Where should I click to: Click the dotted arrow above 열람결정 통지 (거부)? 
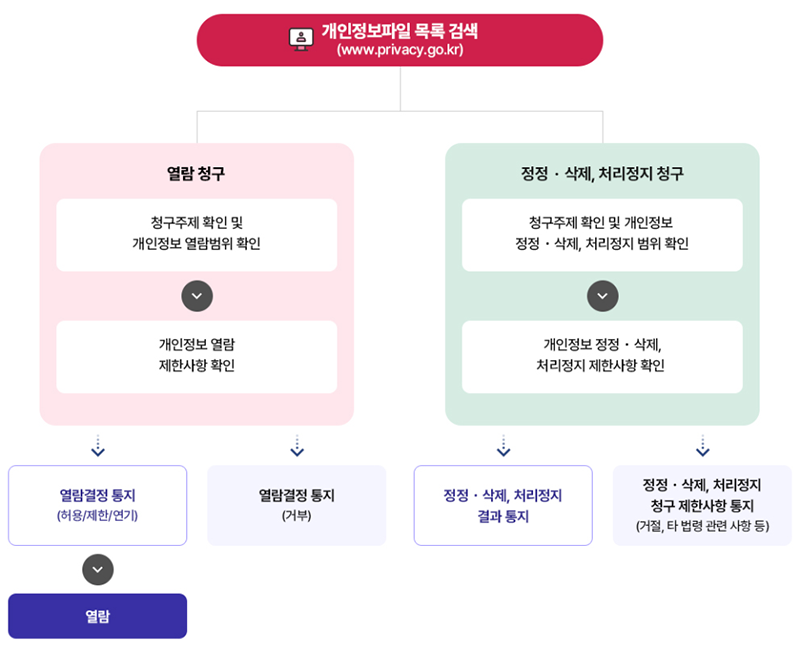[x=297, y=445]
